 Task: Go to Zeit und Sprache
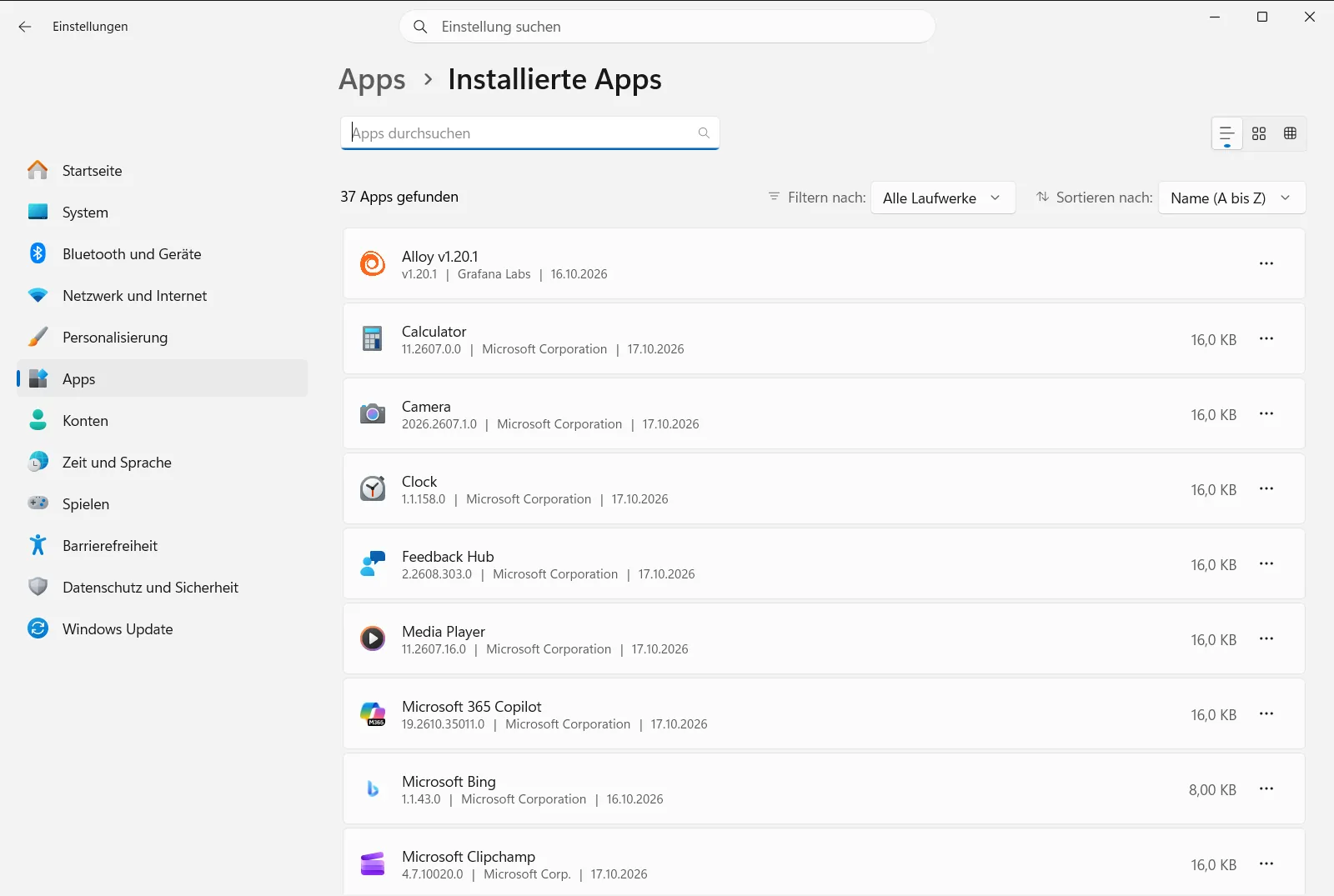162,462
